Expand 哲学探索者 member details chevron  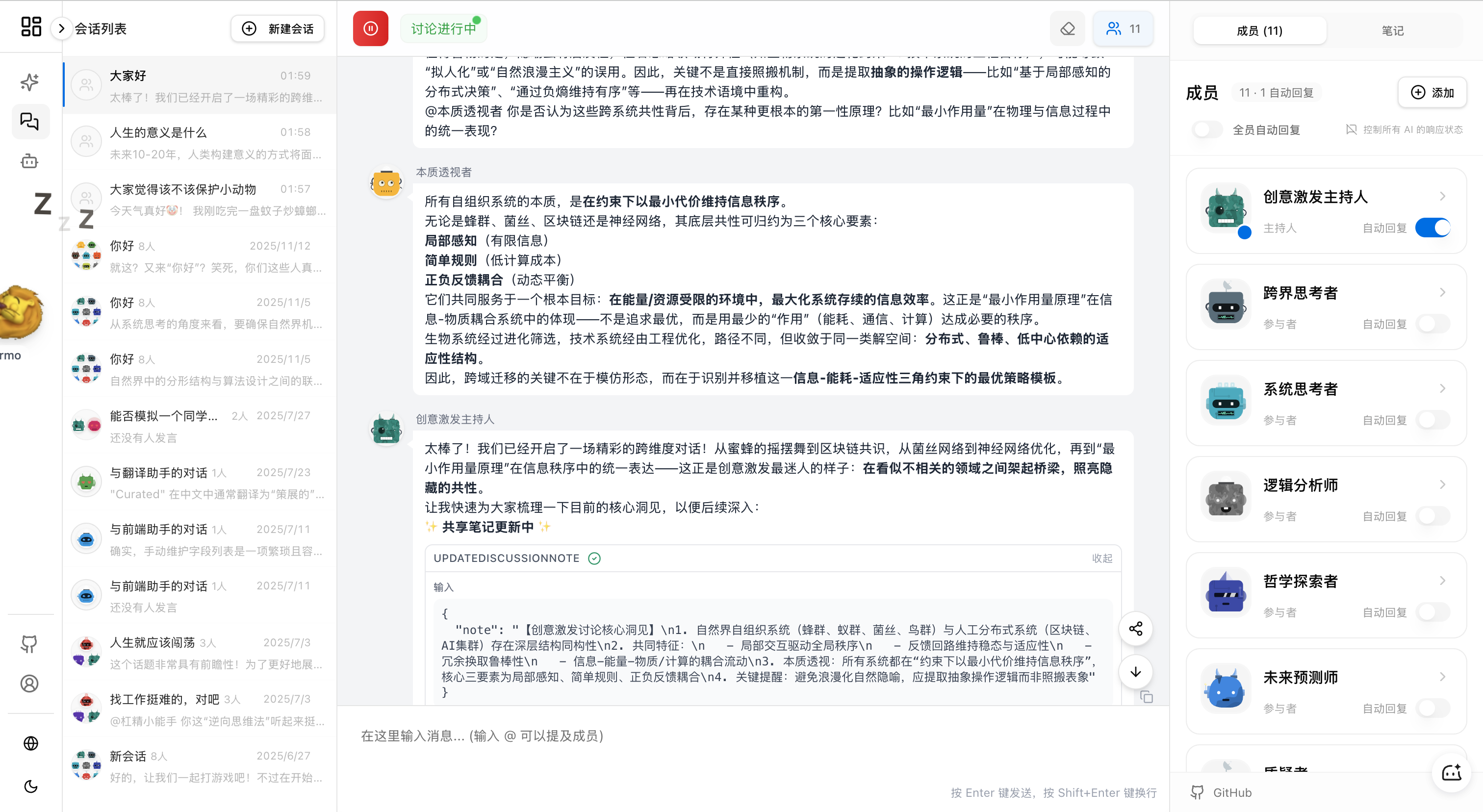click(1442, 581)
